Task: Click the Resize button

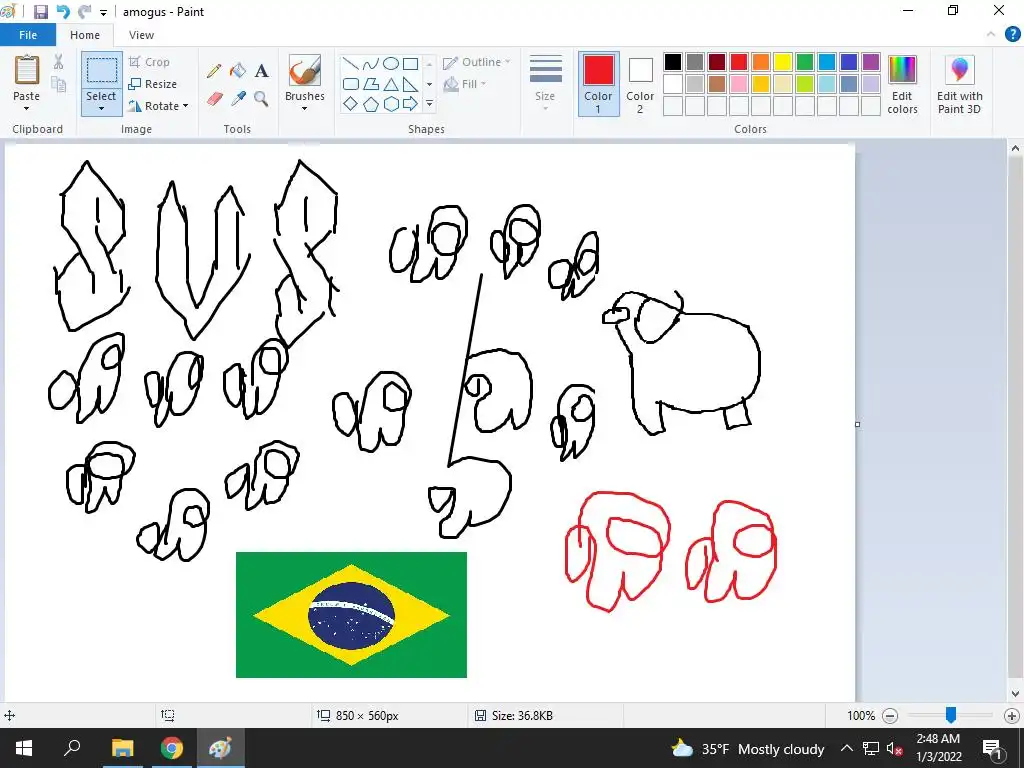Action: tap(152, 84)
